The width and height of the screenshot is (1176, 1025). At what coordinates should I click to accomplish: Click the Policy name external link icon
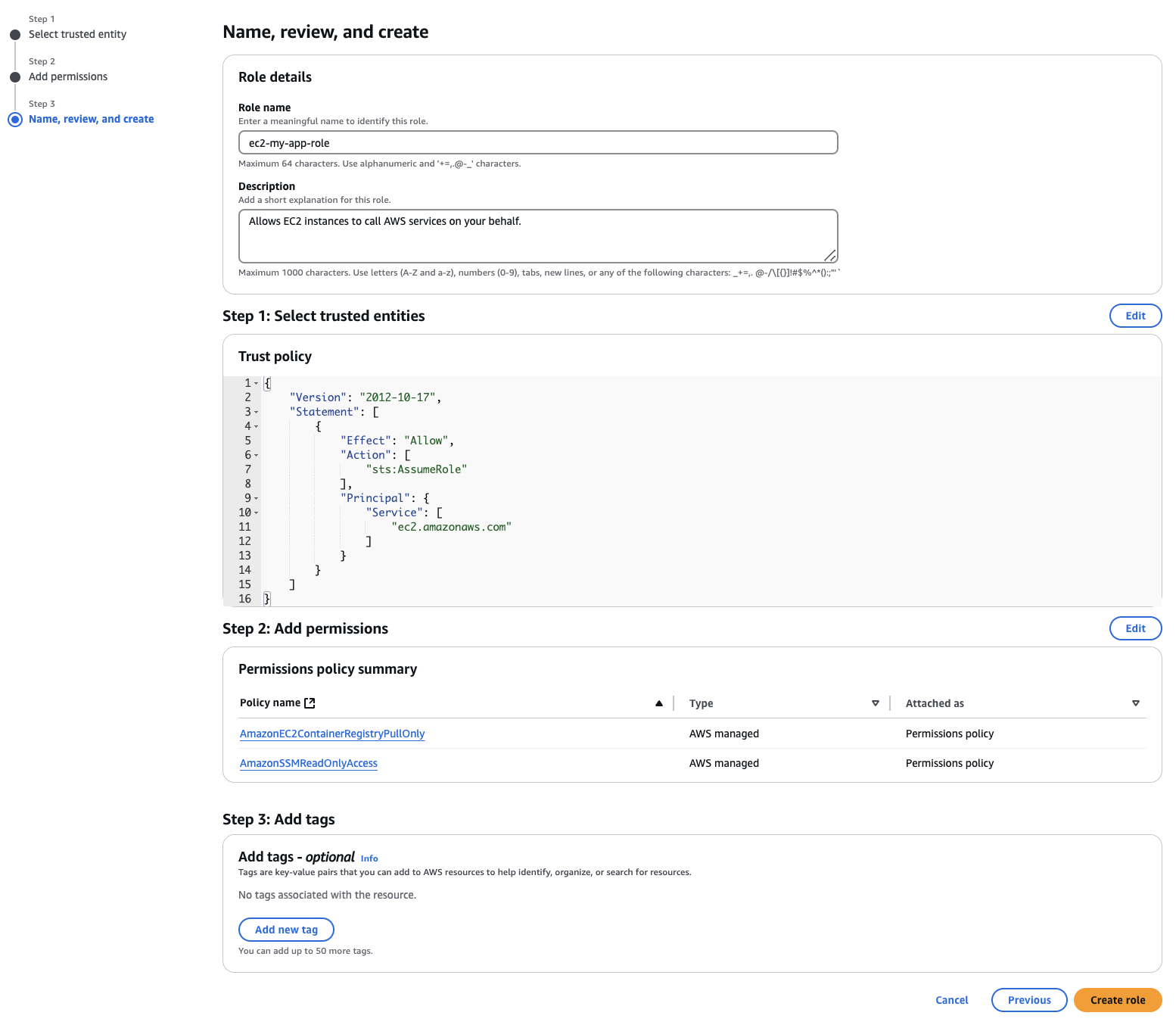(x=310, y=703)
